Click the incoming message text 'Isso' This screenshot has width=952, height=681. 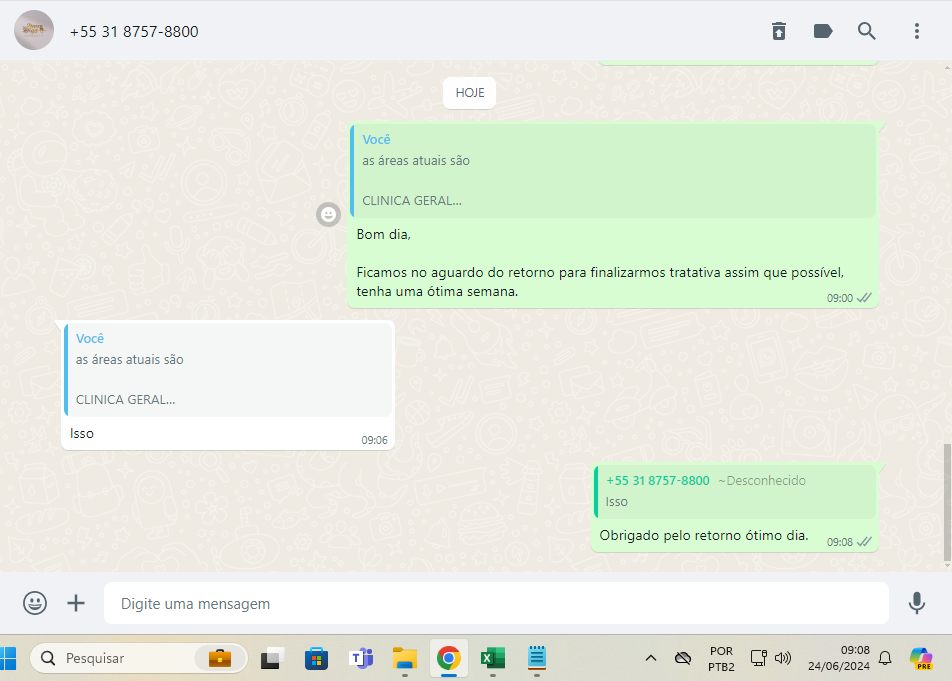(x=82, y=433)
